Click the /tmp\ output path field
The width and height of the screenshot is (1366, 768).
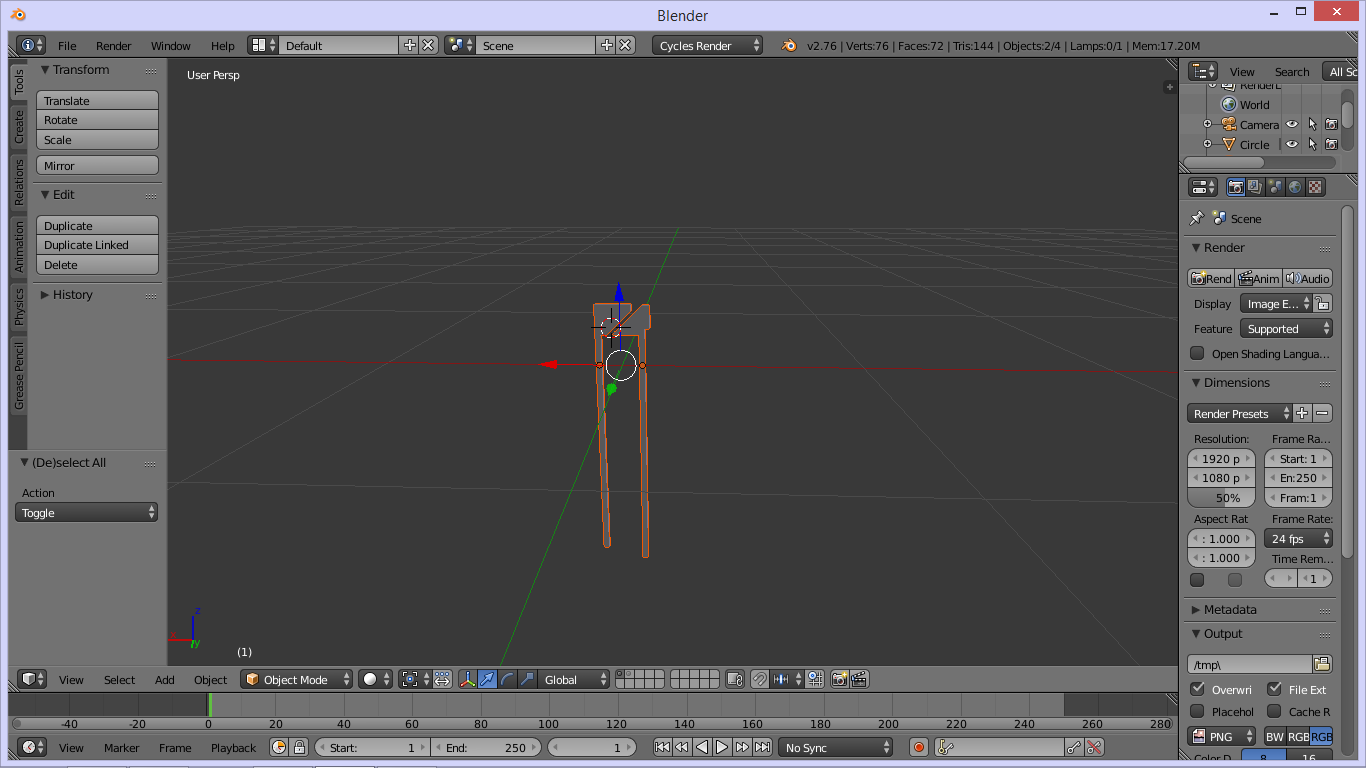coord(1250,664)
